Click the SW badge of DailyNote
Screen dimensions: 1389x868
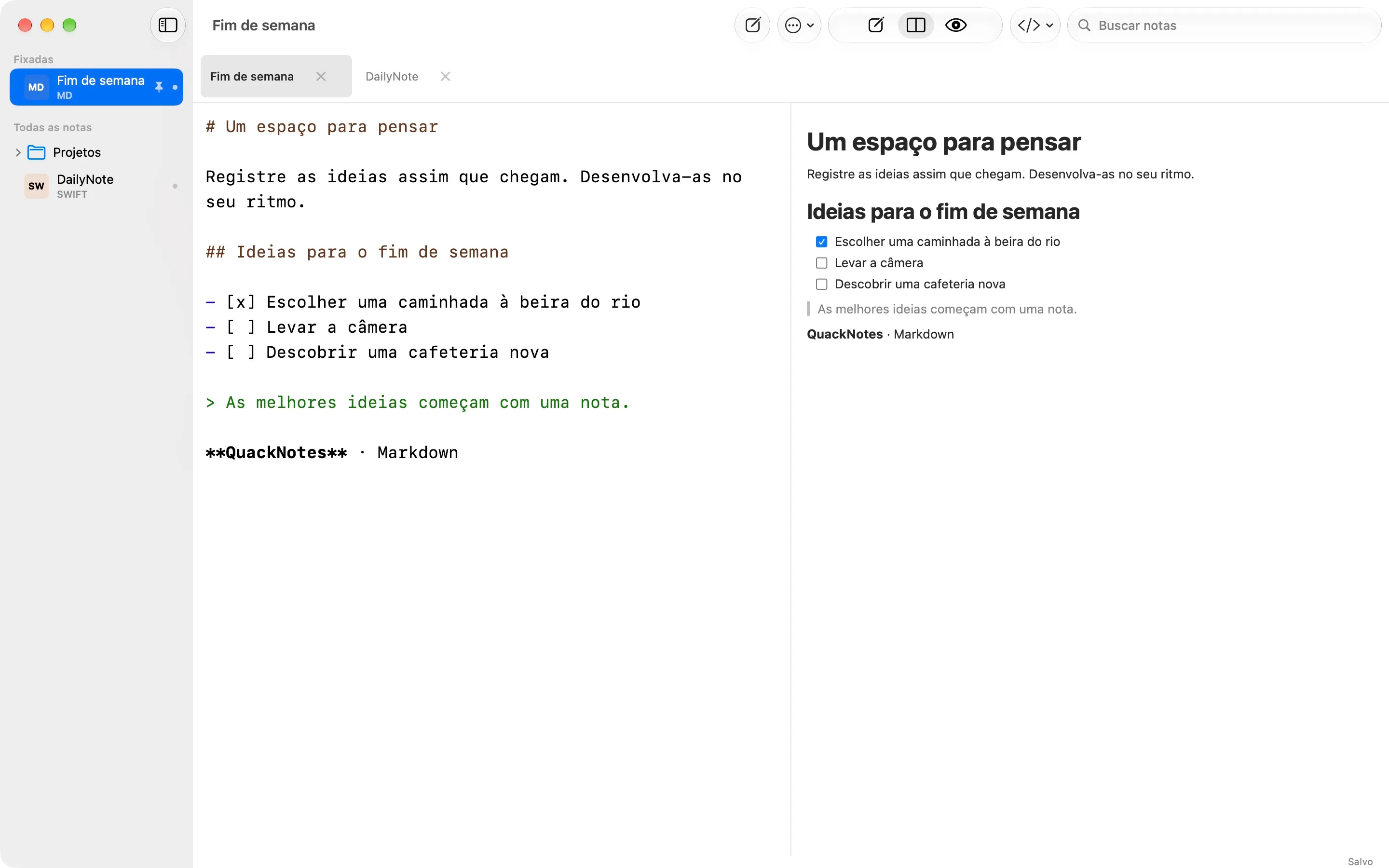pos(36,186)
